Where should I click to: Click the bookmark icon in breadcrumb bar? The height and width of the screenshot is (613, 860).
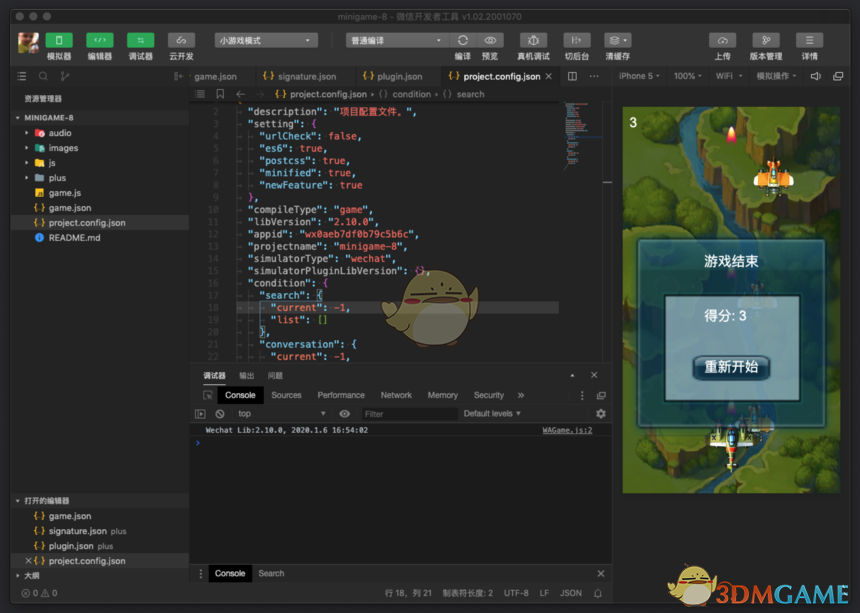pos(220,94)
